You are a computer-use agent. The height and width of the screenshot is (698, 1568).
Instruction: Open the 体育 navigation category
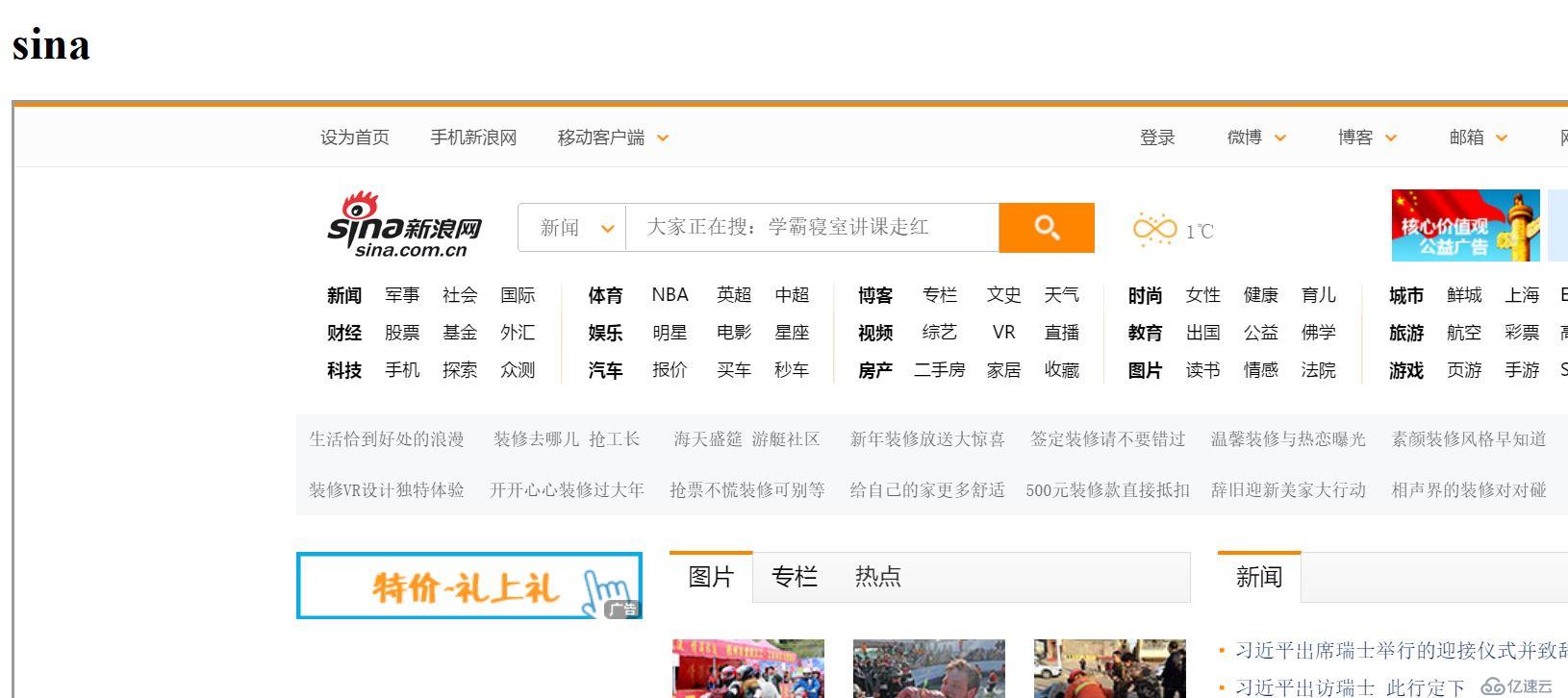(606, 295)
